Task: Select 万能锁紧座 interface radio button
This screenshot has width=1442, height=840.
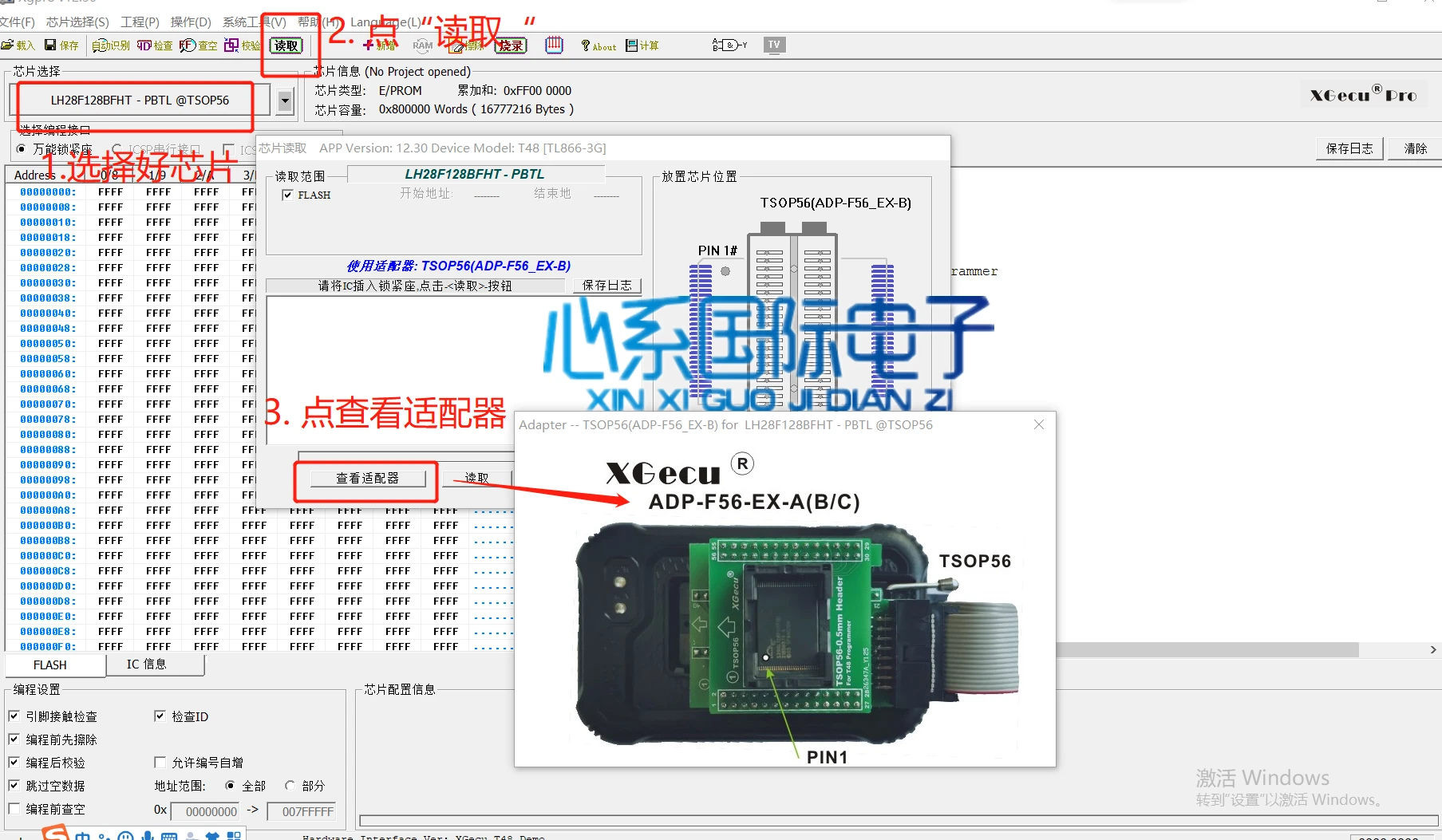Action: point(21,149)
